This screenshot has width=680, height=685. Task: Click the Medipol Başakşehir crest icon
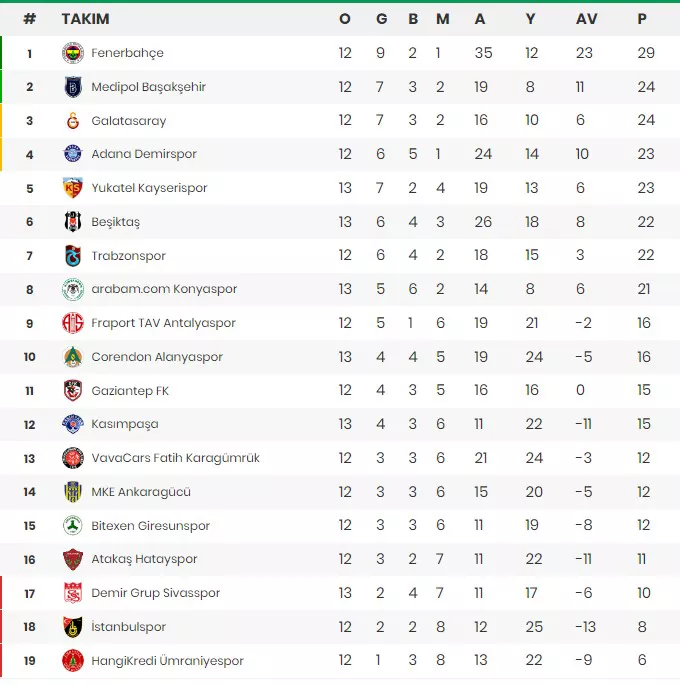[x=72, y=87]
